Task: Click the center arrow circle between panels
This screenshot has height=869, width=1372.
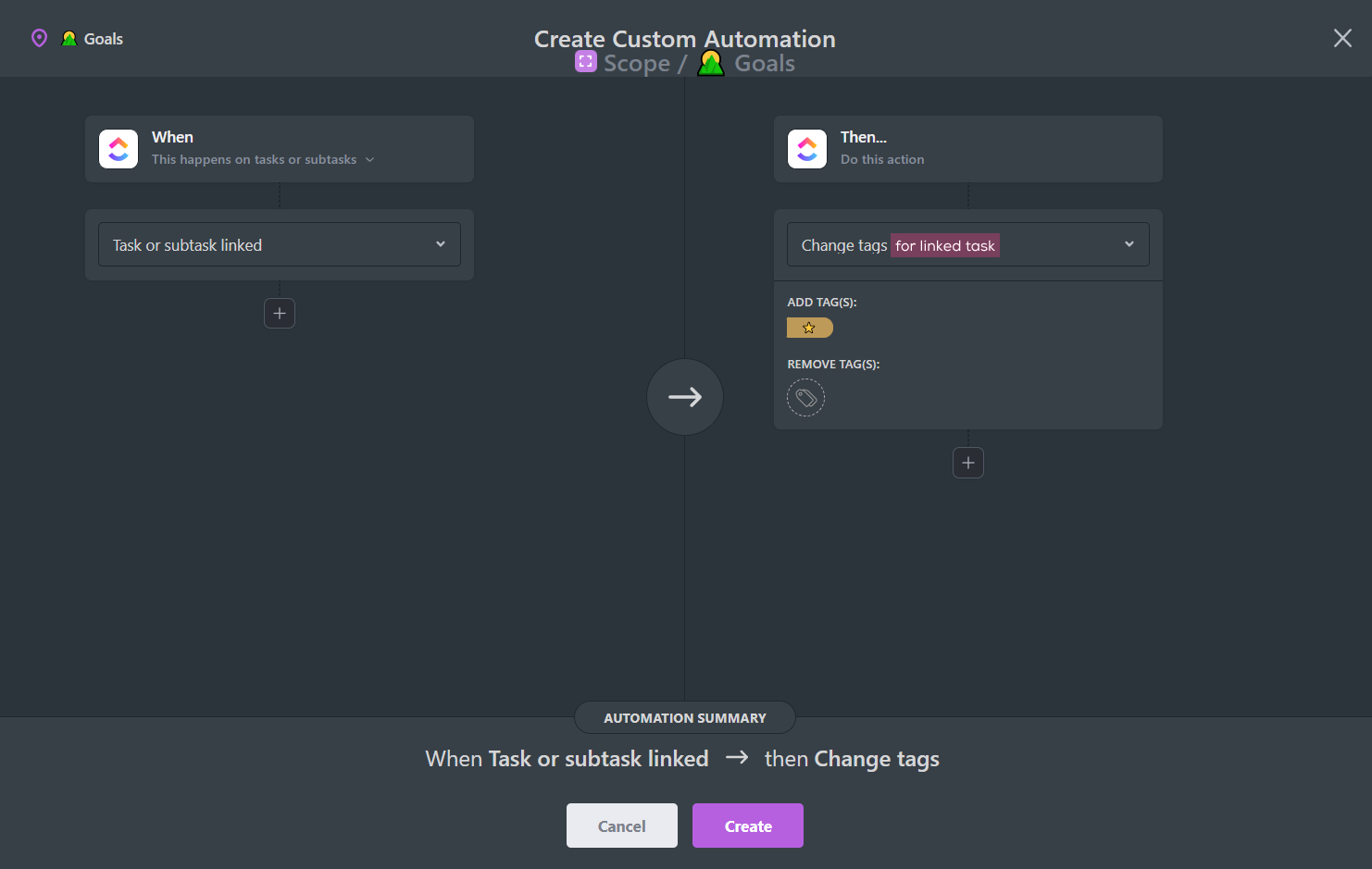Action: 685,397
